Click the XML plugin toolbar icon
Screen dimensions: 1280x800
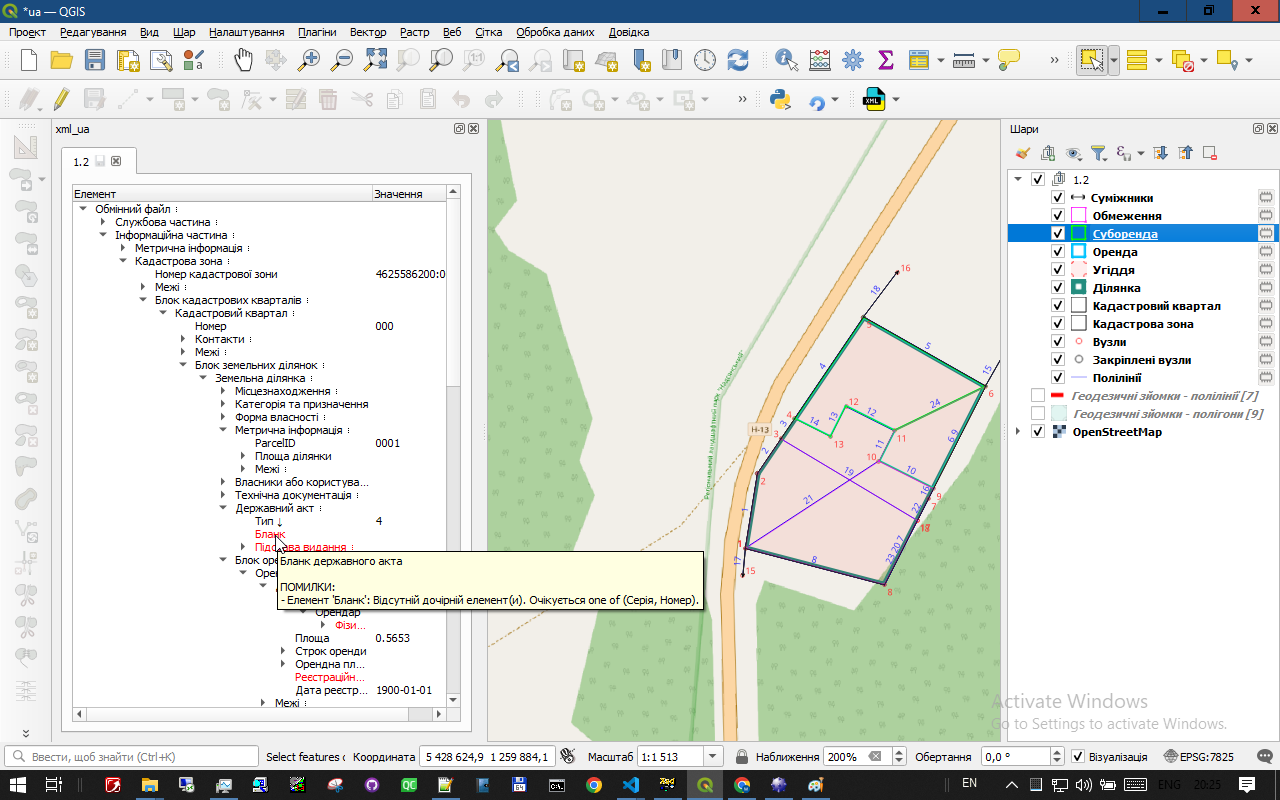(873, 100)
